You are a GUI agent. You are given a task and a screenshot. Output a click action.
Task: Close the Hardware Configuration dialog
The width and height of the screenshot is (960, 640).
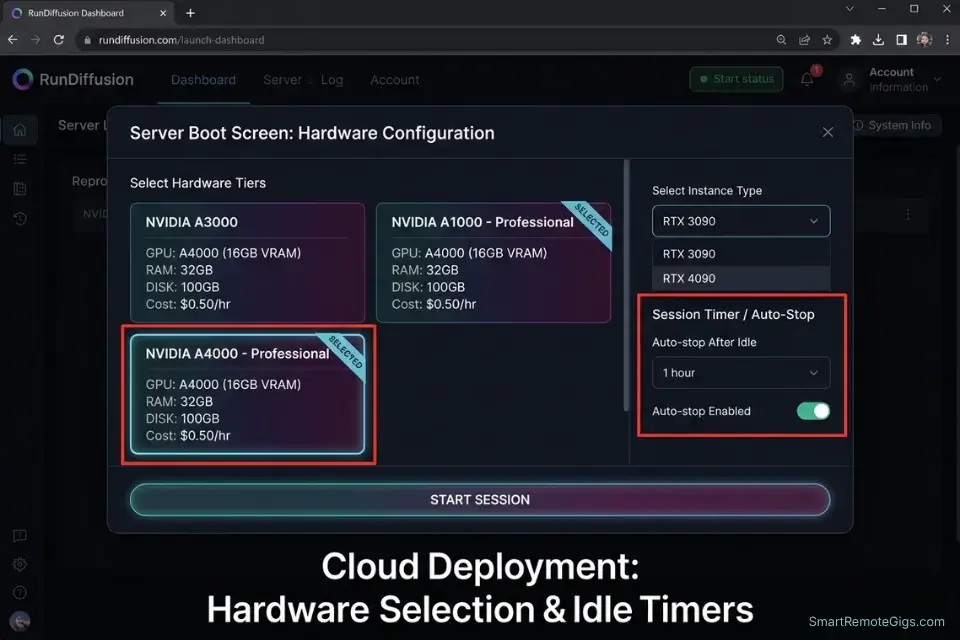(x=828, y=132)
